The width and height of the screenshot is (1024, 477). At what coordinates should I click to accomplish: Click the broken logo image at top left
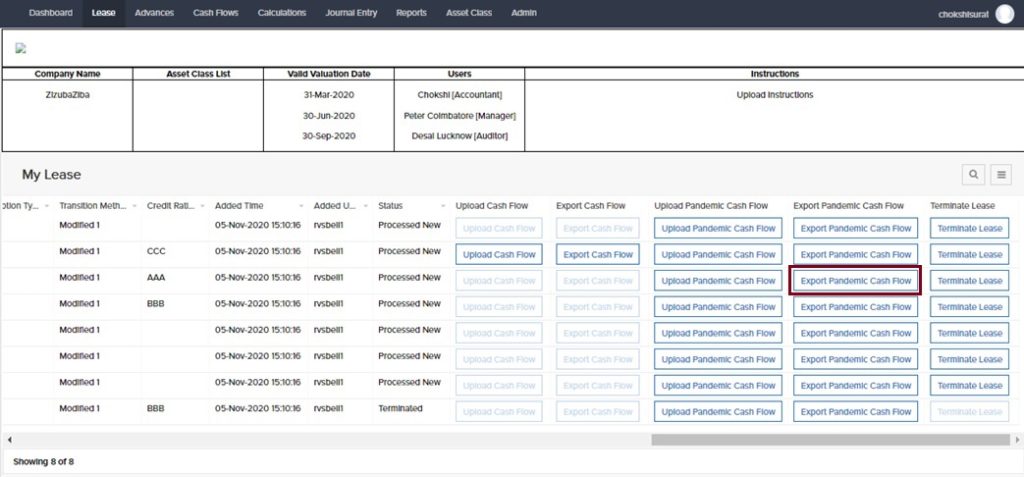tap(20, 48)
